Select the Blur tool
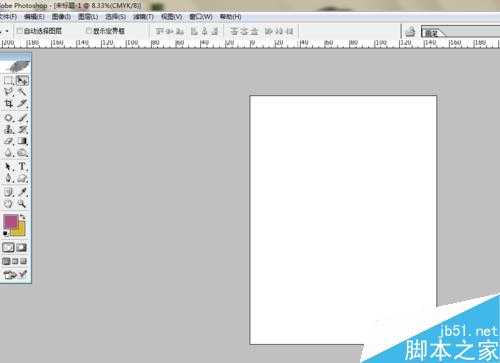This screenshot has height=363, width=500. point(8,153)
